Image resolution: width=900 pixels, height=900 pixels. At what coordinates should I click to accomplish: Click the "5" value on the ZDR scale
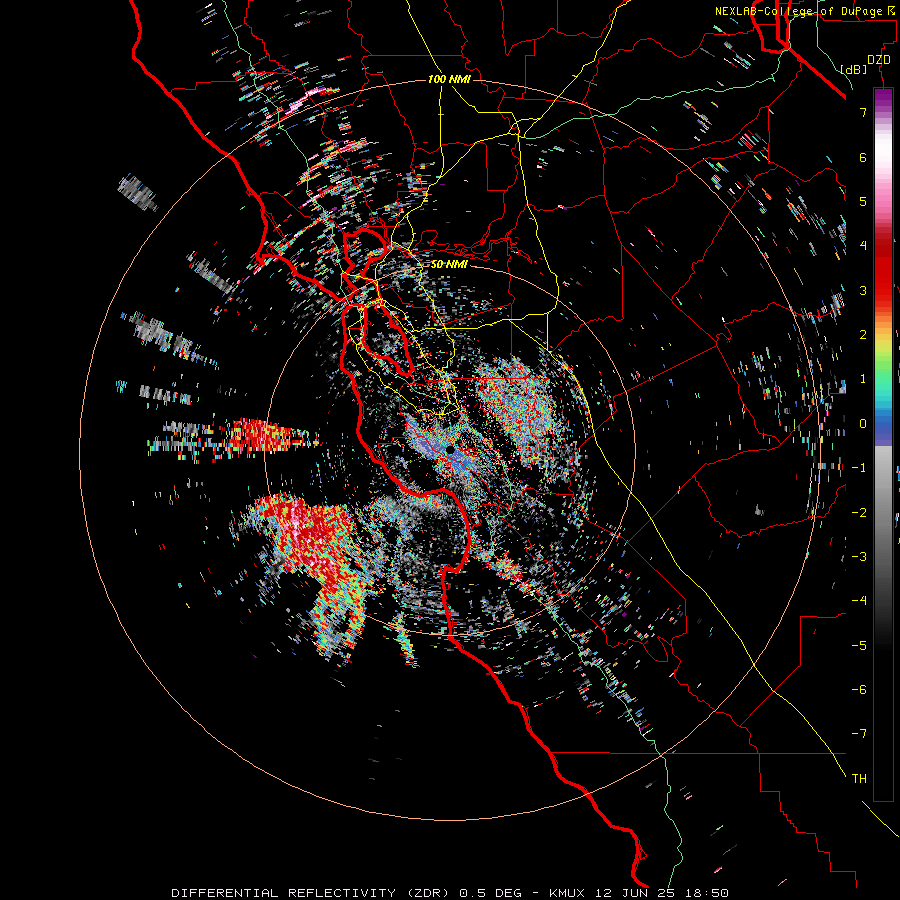pyautogui.click(x=863, y=201)
